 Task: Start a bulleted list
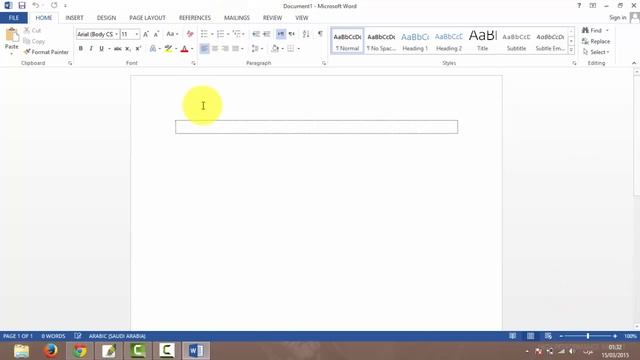[x=204, y=34]
